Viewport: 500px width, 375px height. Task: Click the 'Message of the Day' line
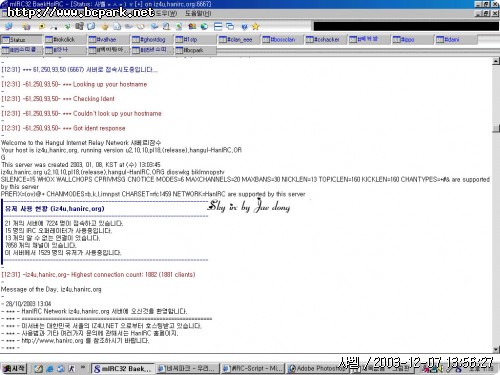point(51,289)
